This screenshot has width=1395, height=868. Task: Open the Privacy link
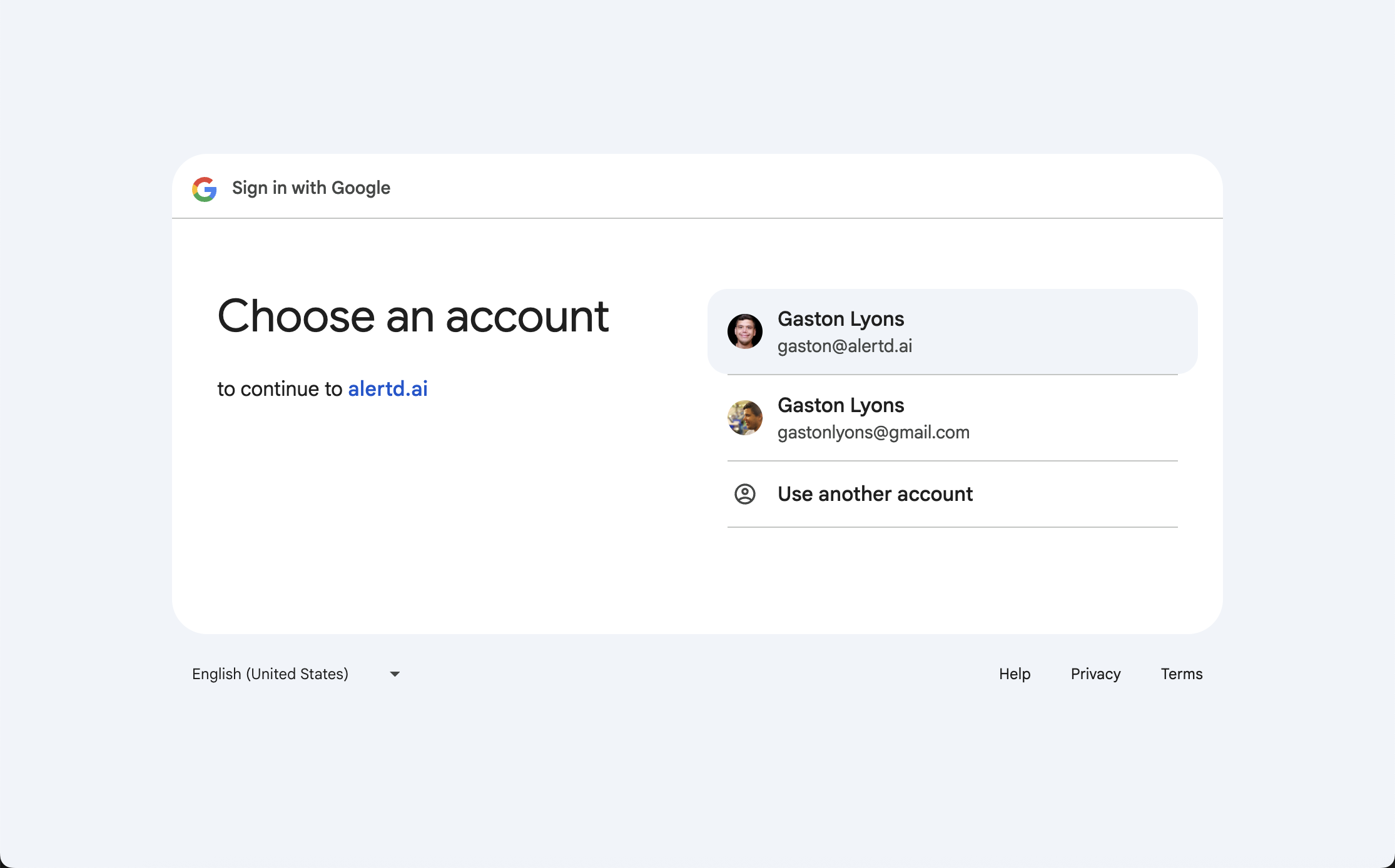pyautogui.click(x=1095, y=674)
